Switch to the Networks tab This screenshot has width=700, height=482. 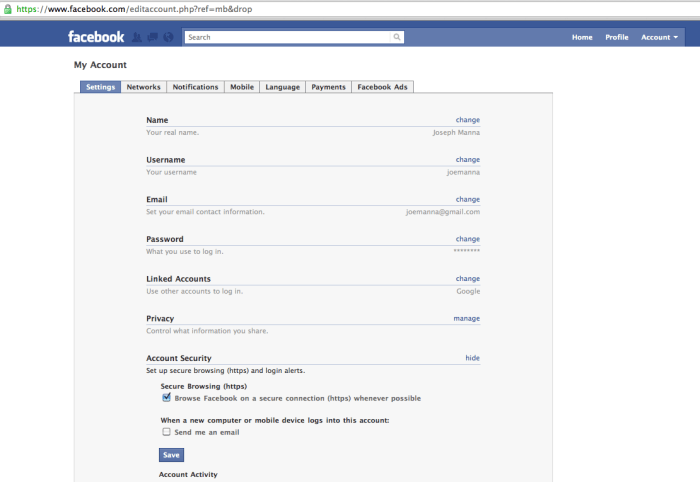pos(143,87)
